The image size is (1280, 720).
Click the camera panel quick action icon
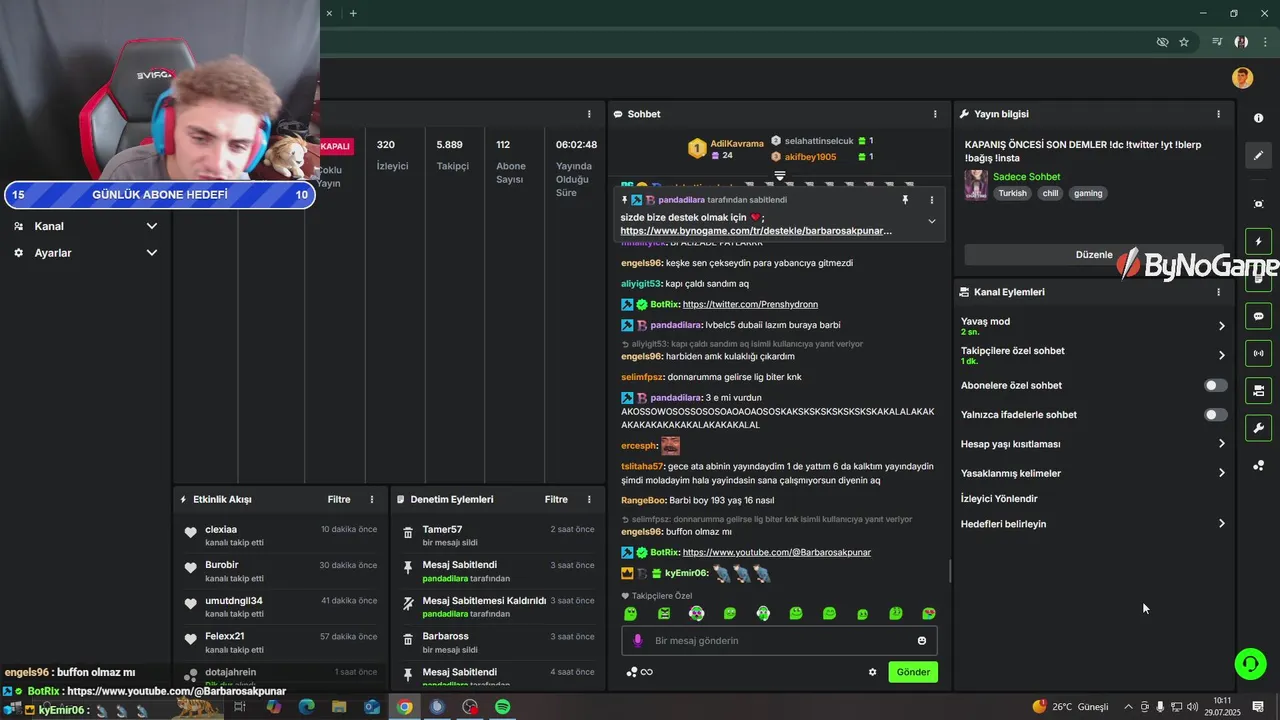pos(1258,390)
